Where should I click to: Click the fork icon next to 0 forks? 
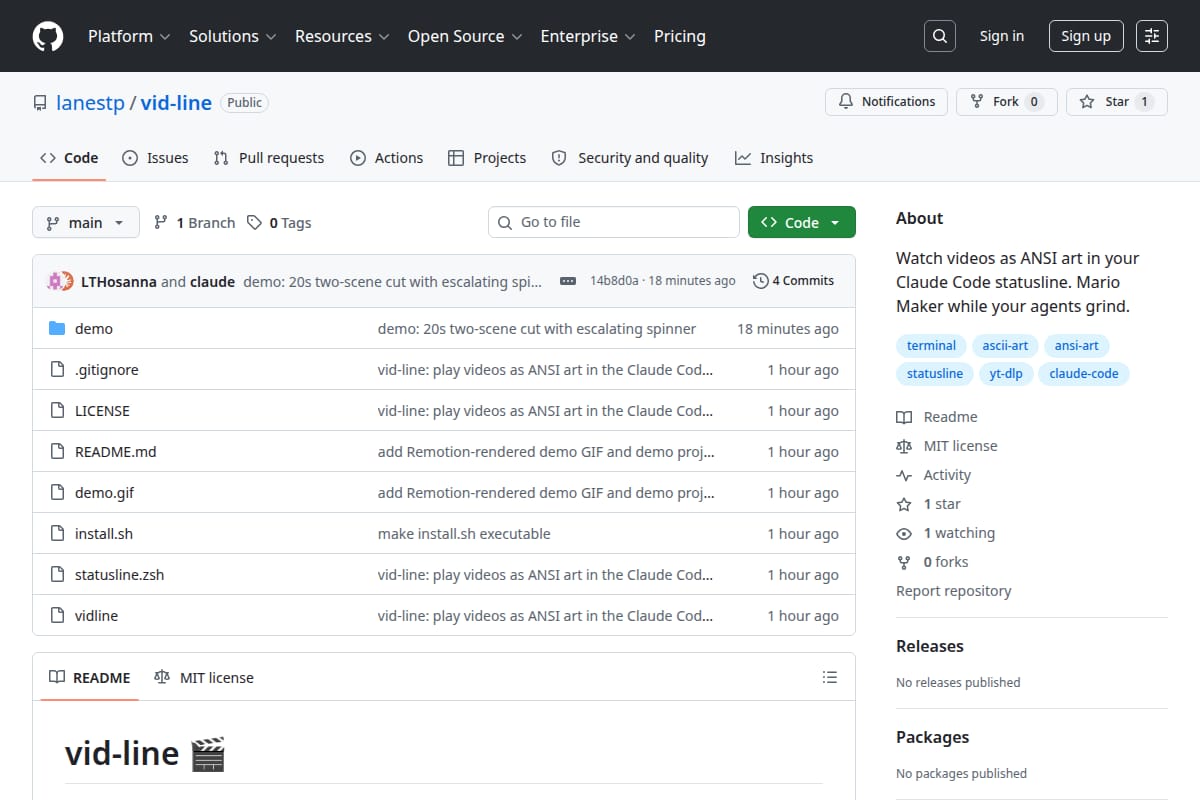click(904, 562)
